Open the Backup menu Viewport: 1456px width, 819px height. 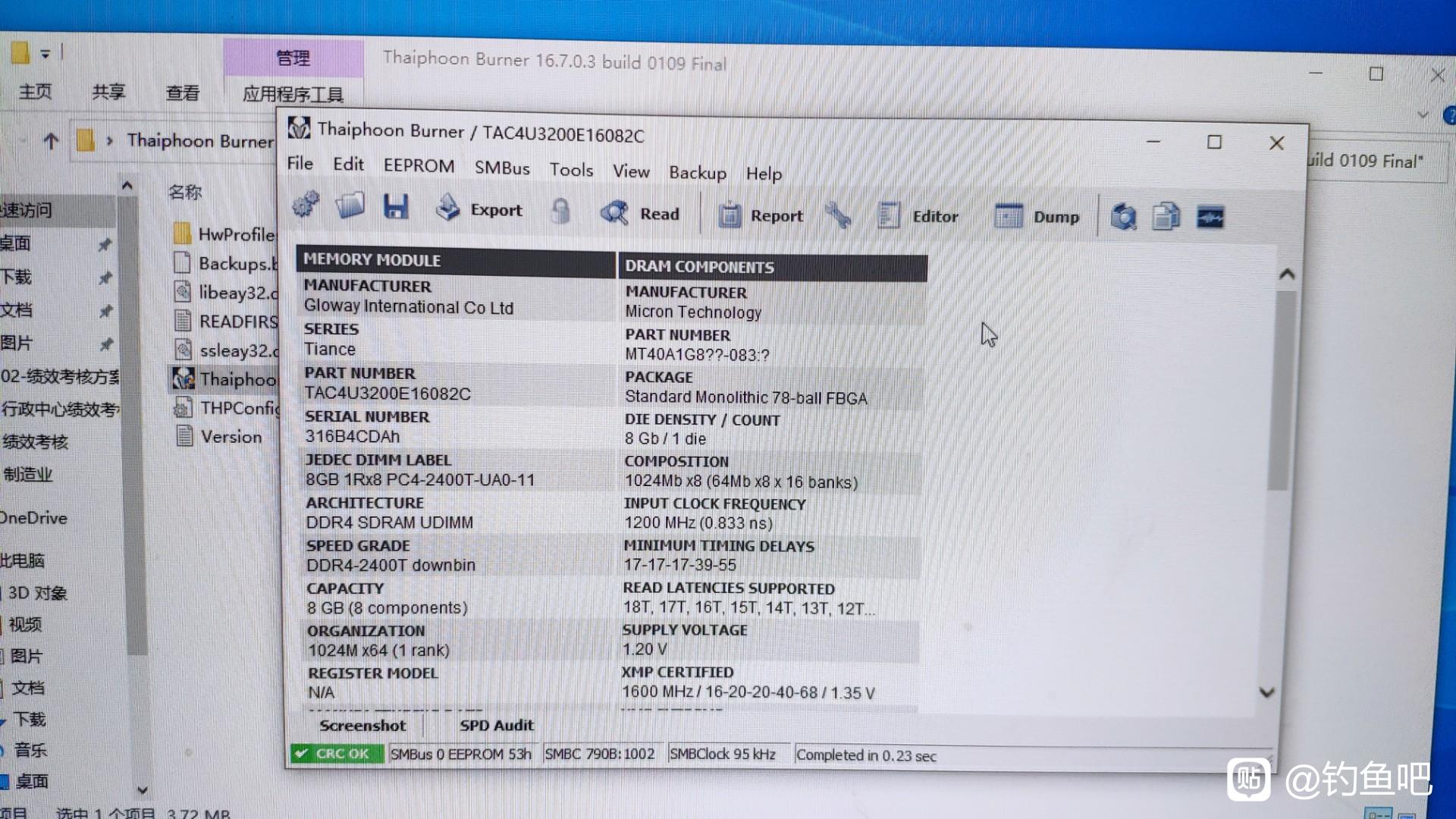(697, 173)
